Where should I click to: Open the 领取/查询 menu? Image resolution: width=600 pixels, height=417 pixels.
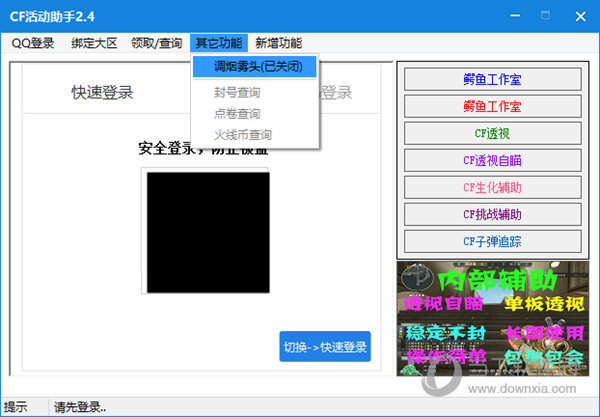pyautogui.click(x=156, y=43)
